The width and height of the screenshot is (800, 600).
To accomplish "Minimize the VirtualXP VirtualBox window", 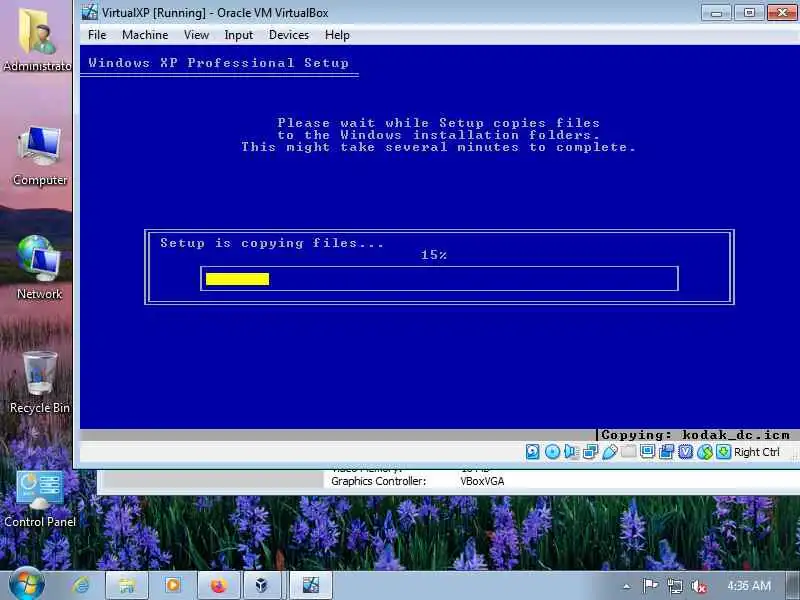I will point(716,13).
